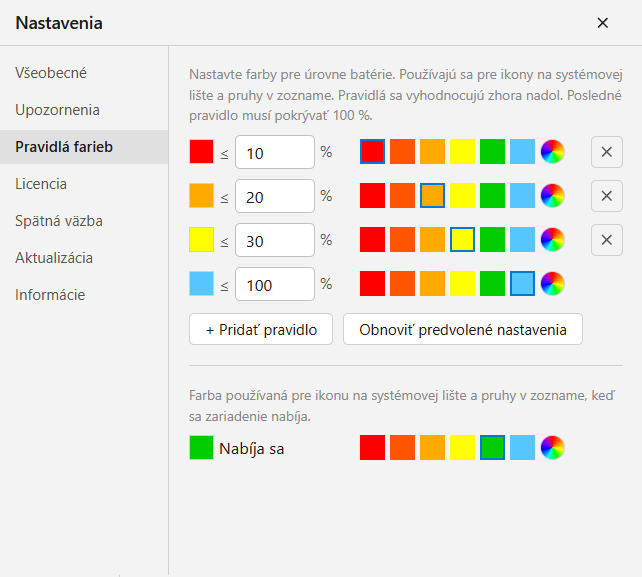Choose amber palette color in 10 % row
This screenshot has height=577, width=642.
pos(432,152)
